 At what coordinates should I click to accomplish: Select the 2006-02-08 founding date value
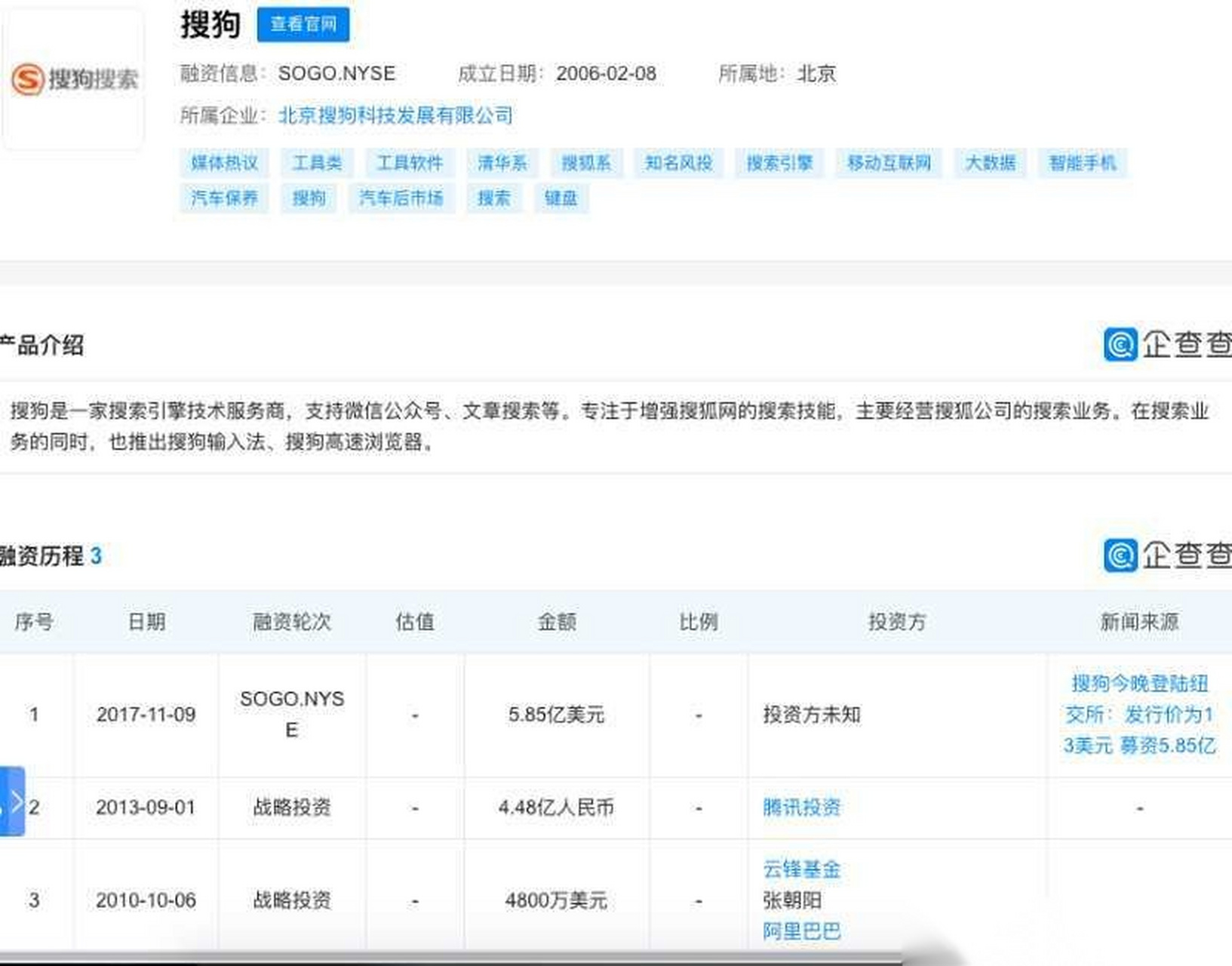click(x=607, y=74)
